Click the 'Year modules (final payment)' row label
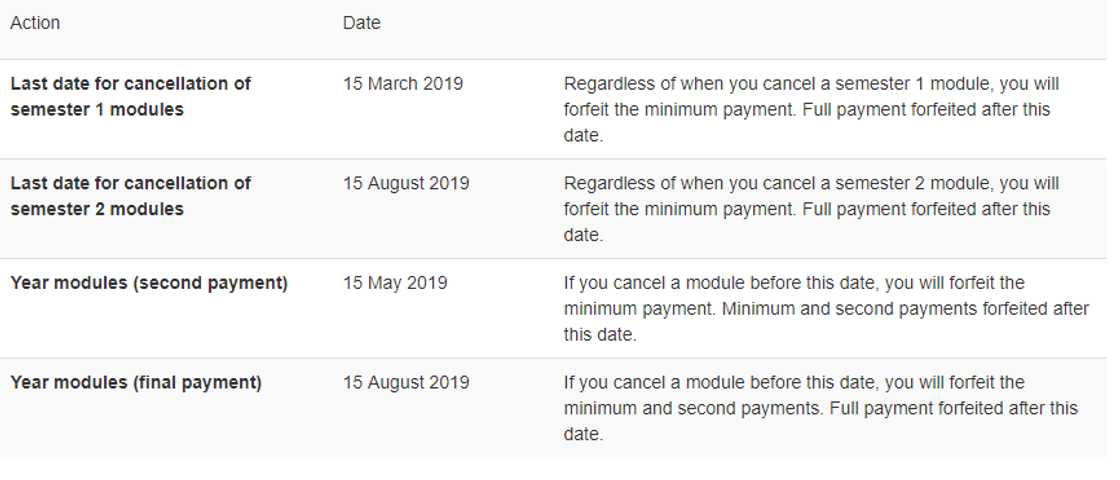Screen dimensions: 1120x480 tap(136, 383)
